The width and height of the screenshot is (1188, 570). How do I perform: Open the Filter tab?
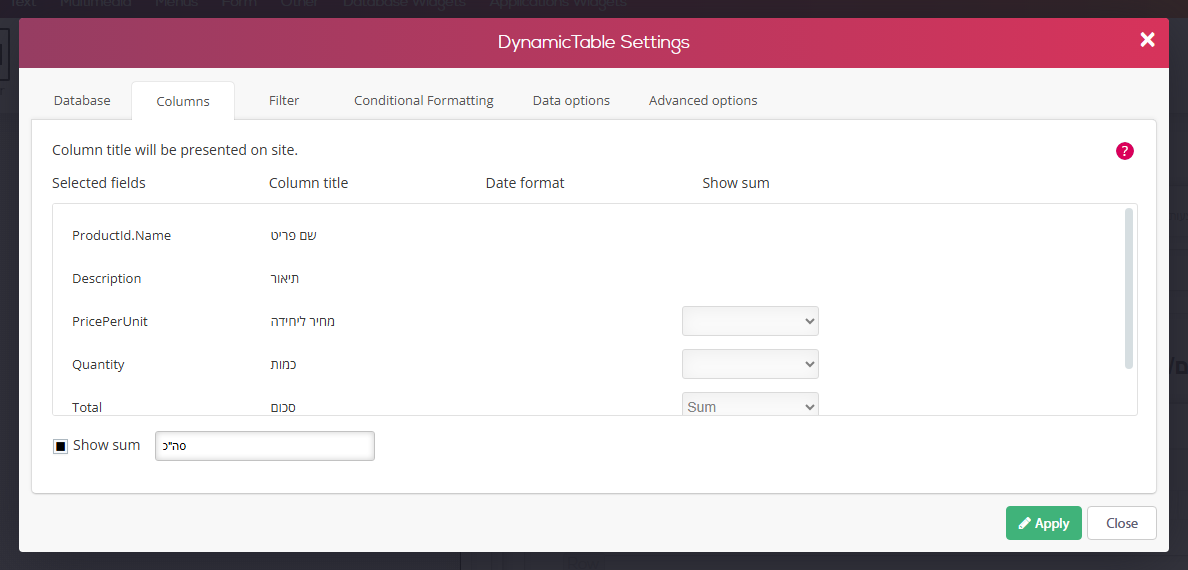[284, 100]
